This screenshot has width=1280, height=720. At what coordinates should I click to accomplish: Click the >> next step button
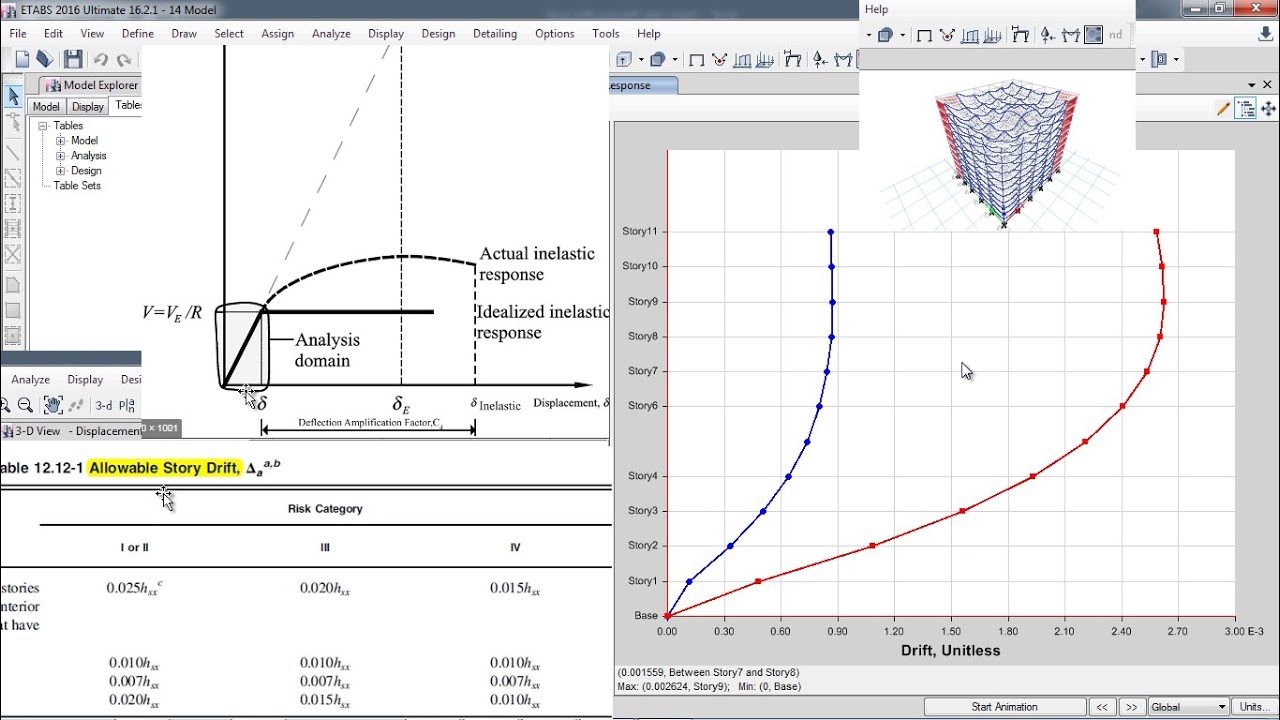[x=1132, y=707]
